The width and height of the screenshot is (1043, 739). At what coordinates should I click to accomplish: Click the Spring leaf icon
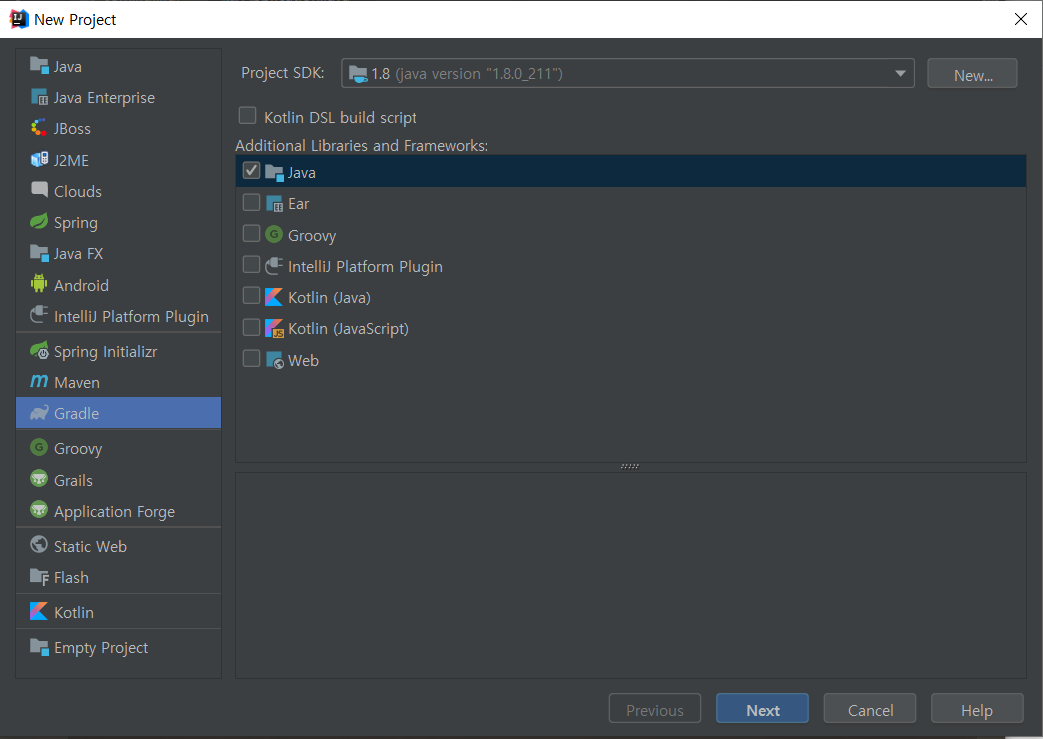pos(39,222)
